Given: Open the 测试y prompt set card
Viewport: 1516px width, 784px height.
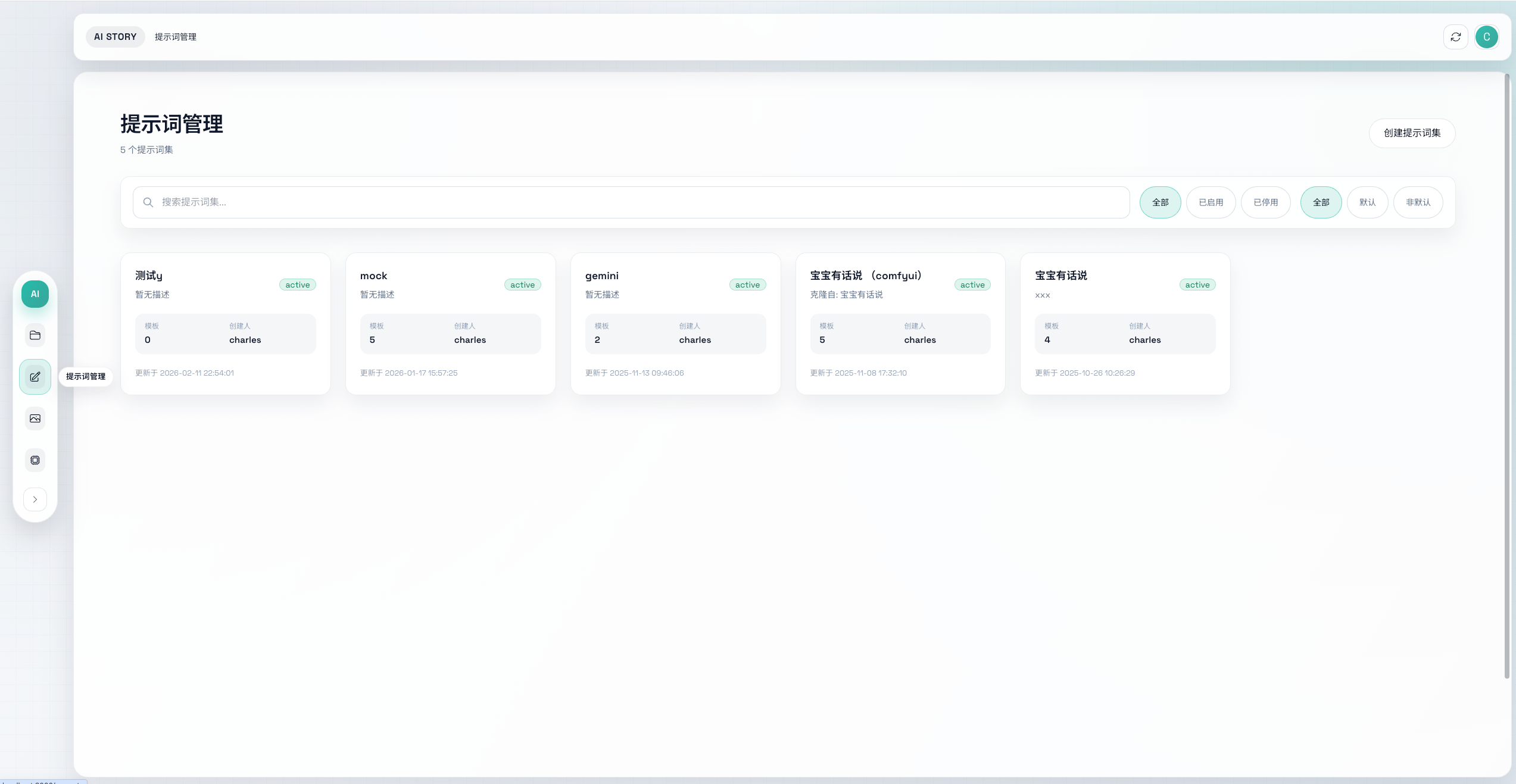Looking at the screenshot, I should [226, 324].
